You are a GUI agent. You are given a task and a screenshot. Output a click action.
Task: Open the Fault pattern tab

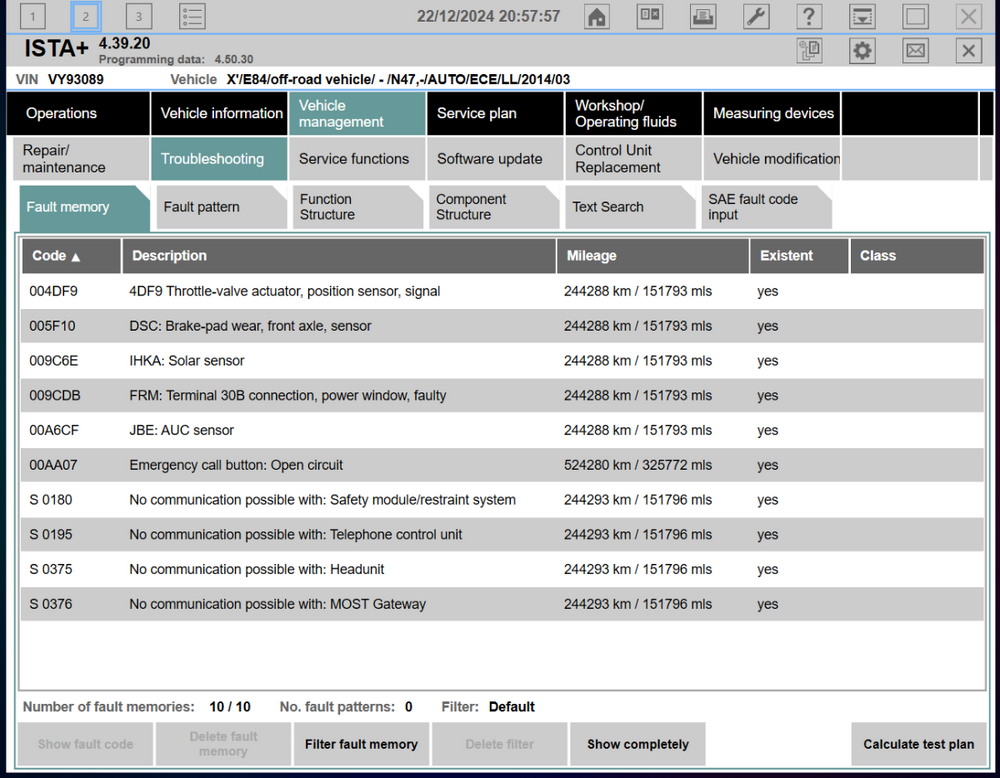pos(221,207)
